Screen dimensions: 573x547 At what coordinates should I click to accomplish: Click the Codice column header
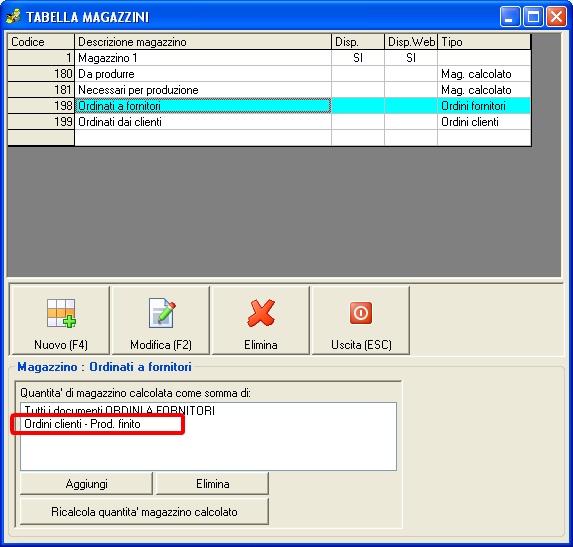(x=41, y=42)
